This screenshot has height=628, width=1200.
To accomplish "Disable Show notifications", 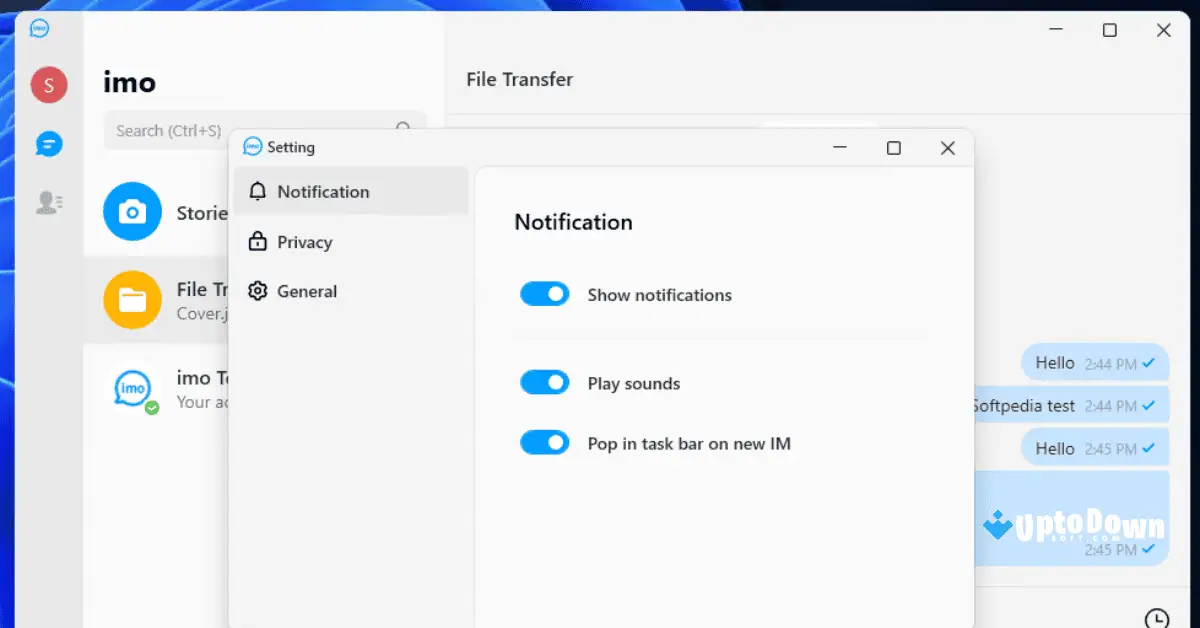I will click(x=545, y=293).
